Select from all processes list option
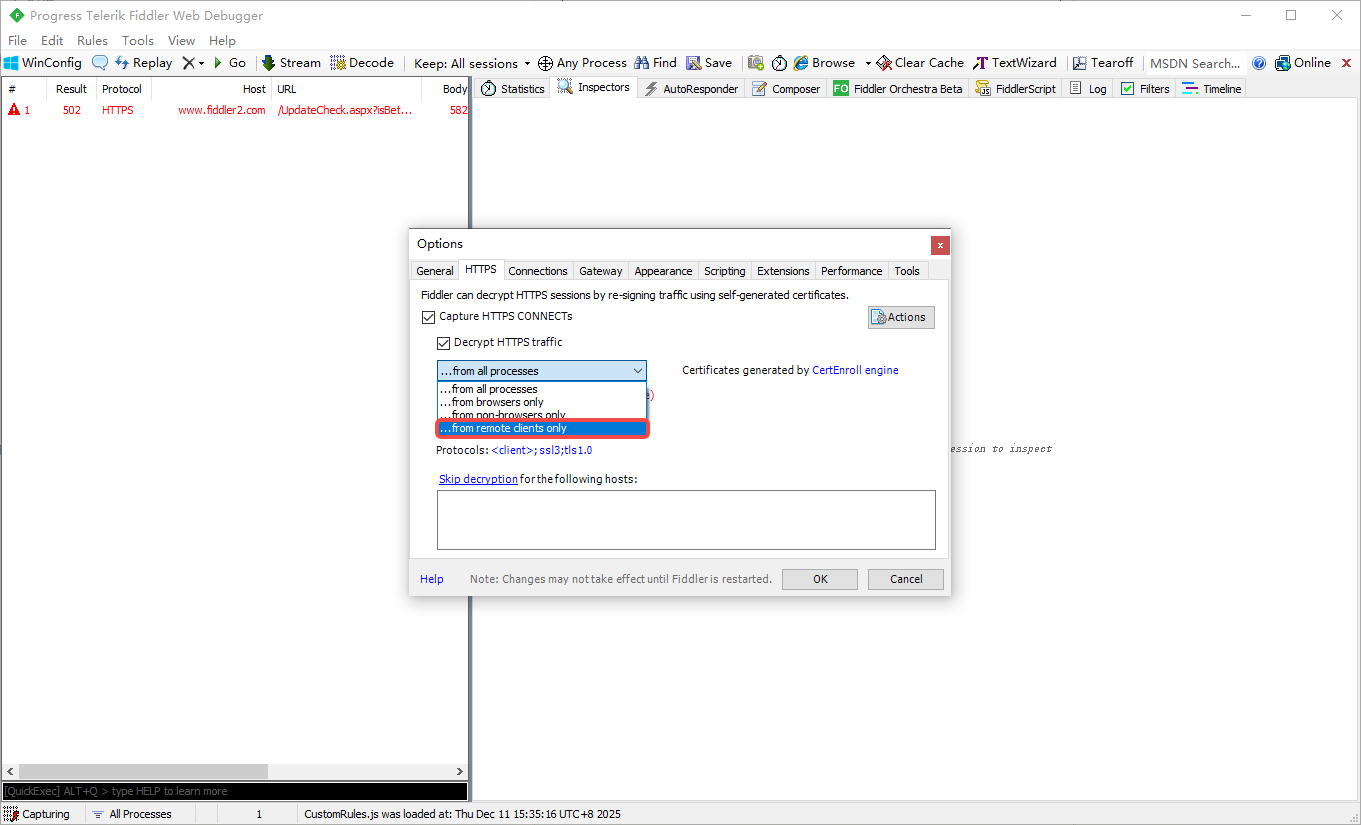Image resolution: width=1361 pixels, height=825 pixels. [543, 389]
